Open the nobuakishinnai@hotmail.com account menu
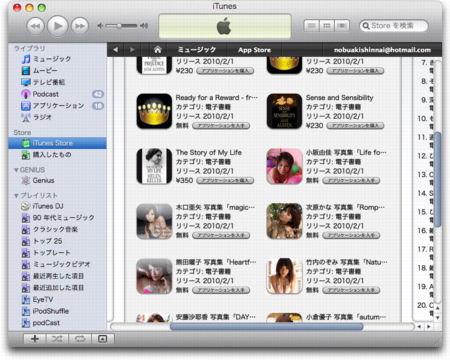The image size is (450, 360). point(382,50)
